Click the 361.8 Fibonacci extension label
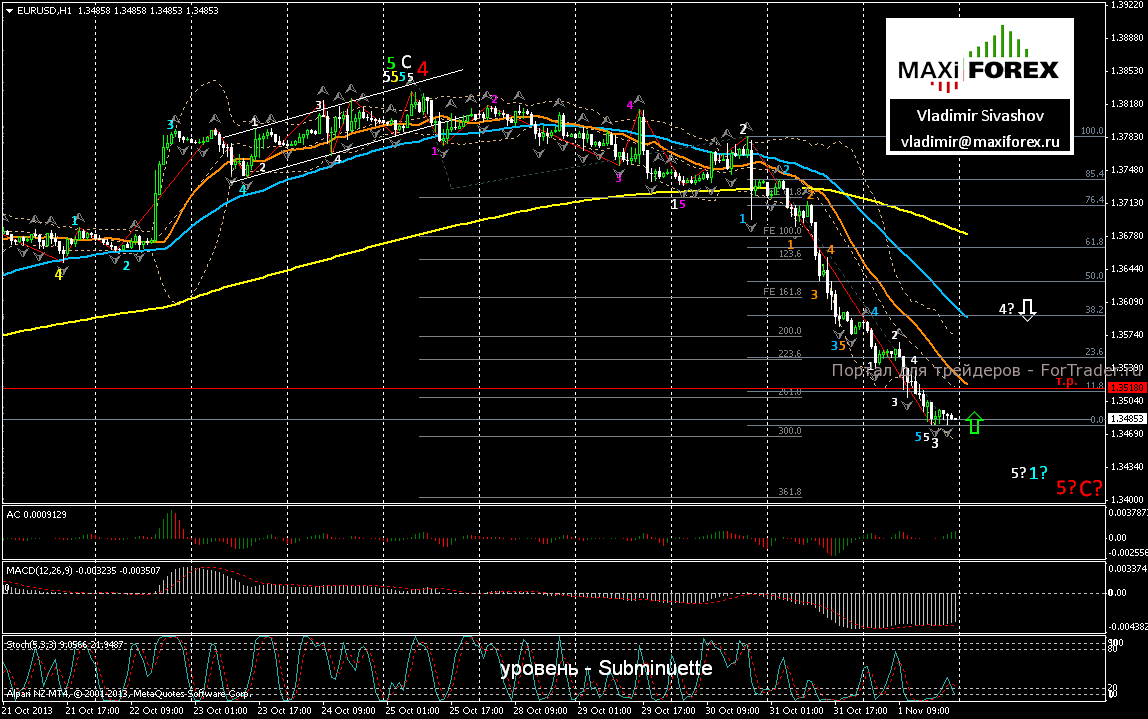This screenshot has height=719, width=1148. pyautogui.click(x=789, y=492)
